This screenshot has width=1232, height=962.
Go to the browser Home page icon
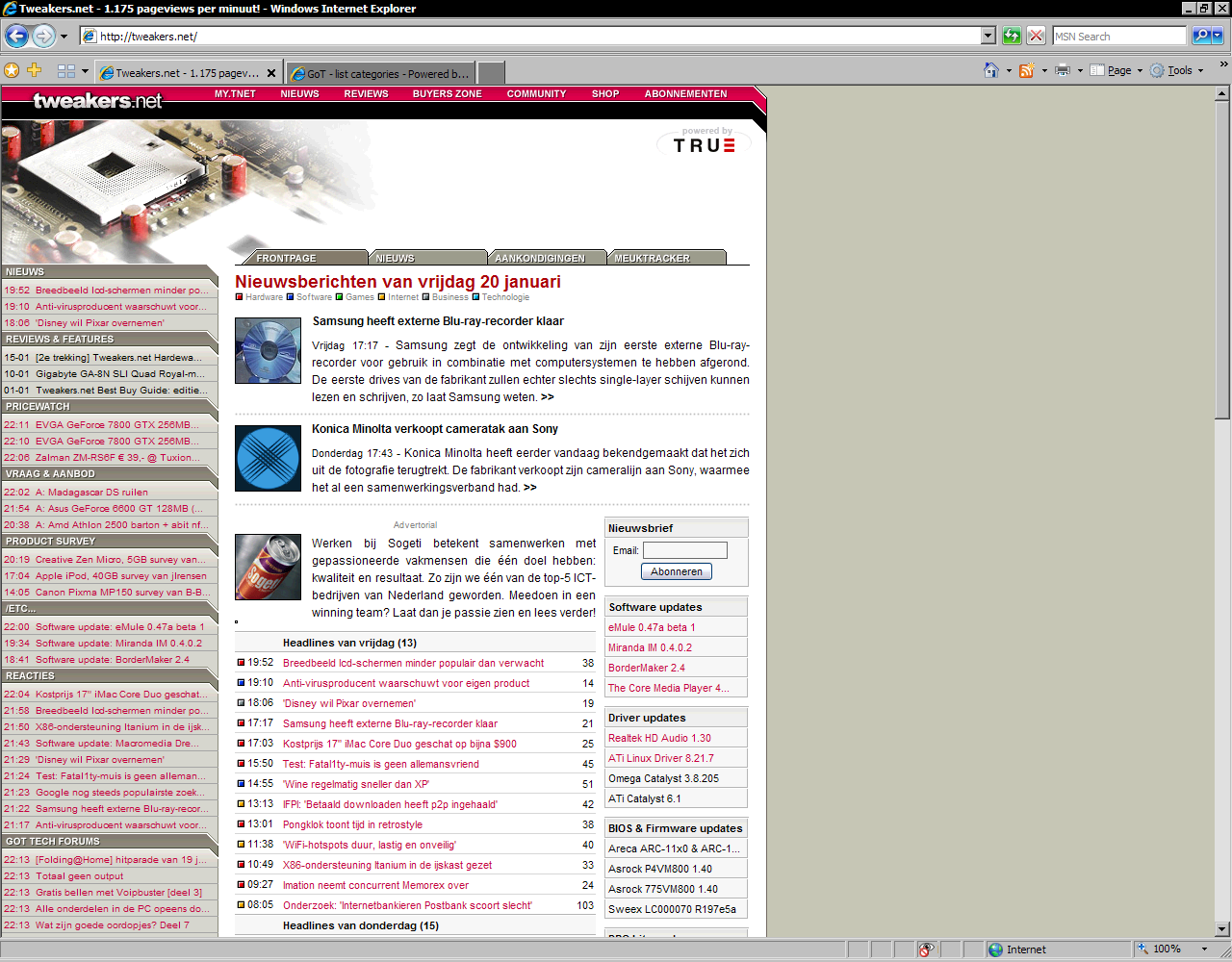coord(991,70)
